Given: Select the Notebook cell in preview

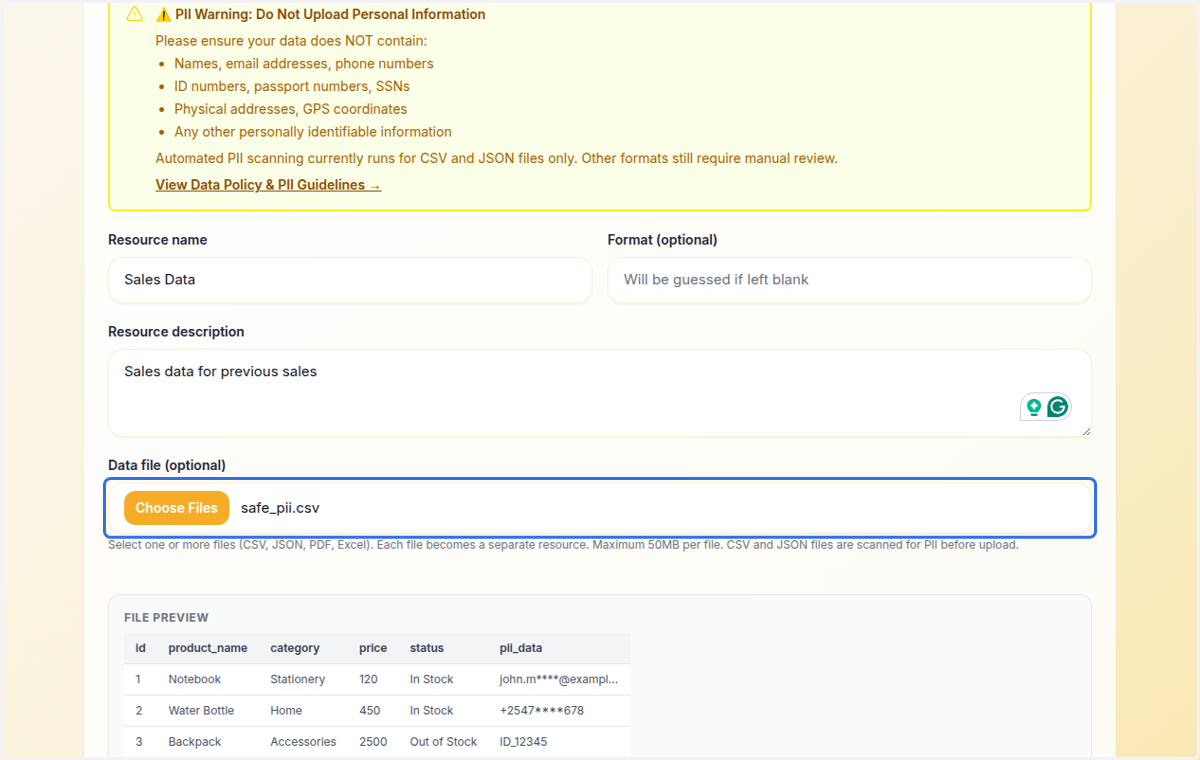Looking at the screenshot, I should (x=195, y=679).
